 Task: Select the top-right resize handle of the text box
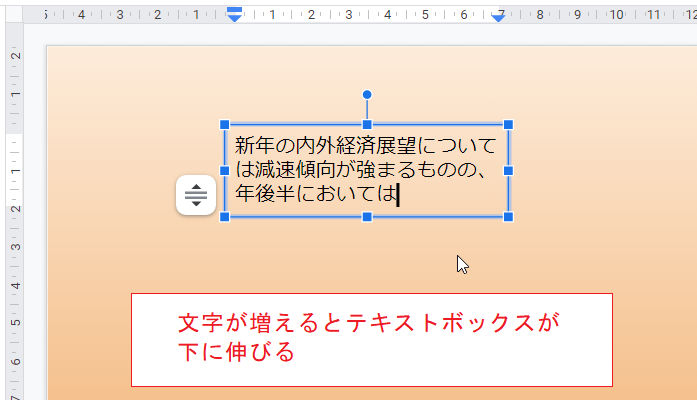509,125
